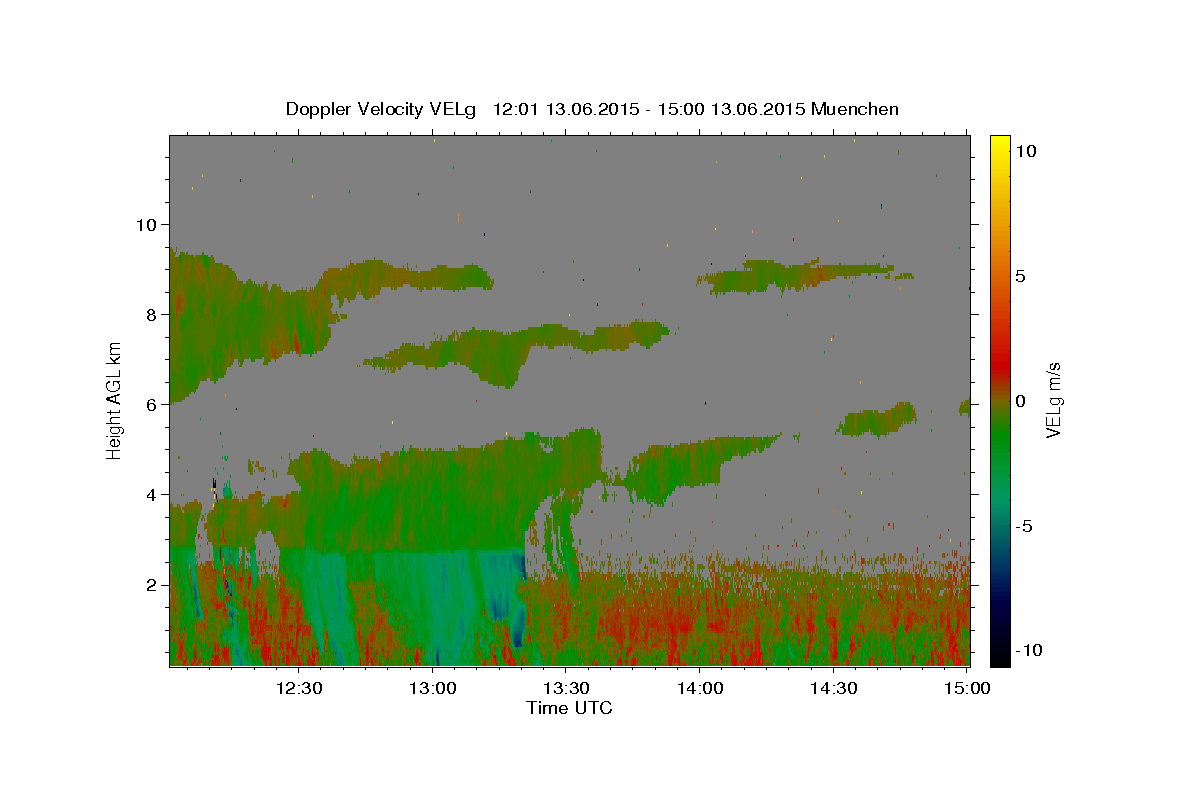1200x800 pixels.
Task: Click the colorbar value 5
Action: 1020,275
